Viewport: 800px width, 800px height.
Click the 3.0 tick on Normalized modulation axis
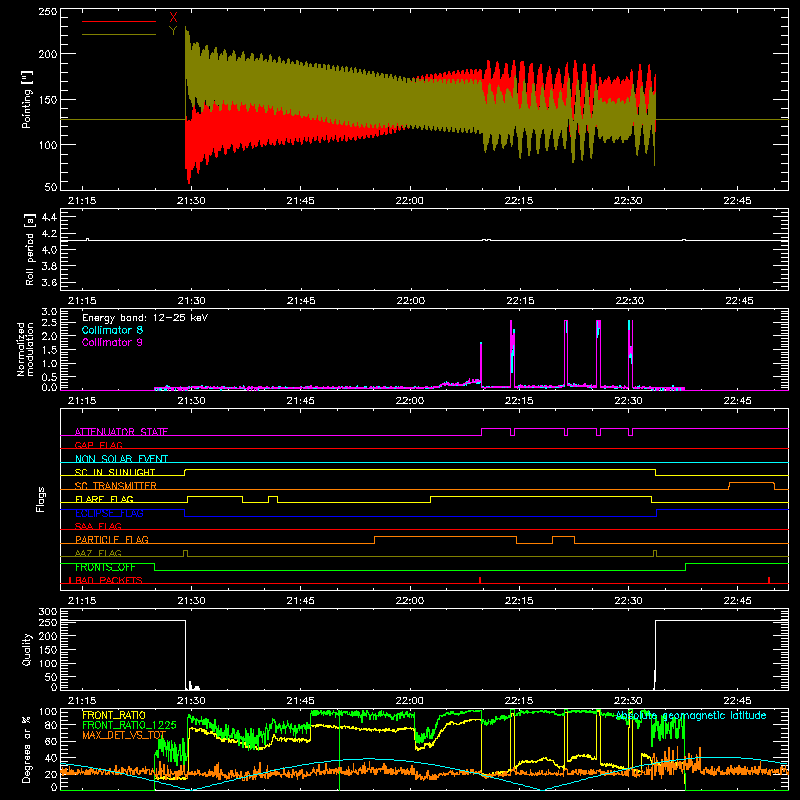(x=49, y=312)
